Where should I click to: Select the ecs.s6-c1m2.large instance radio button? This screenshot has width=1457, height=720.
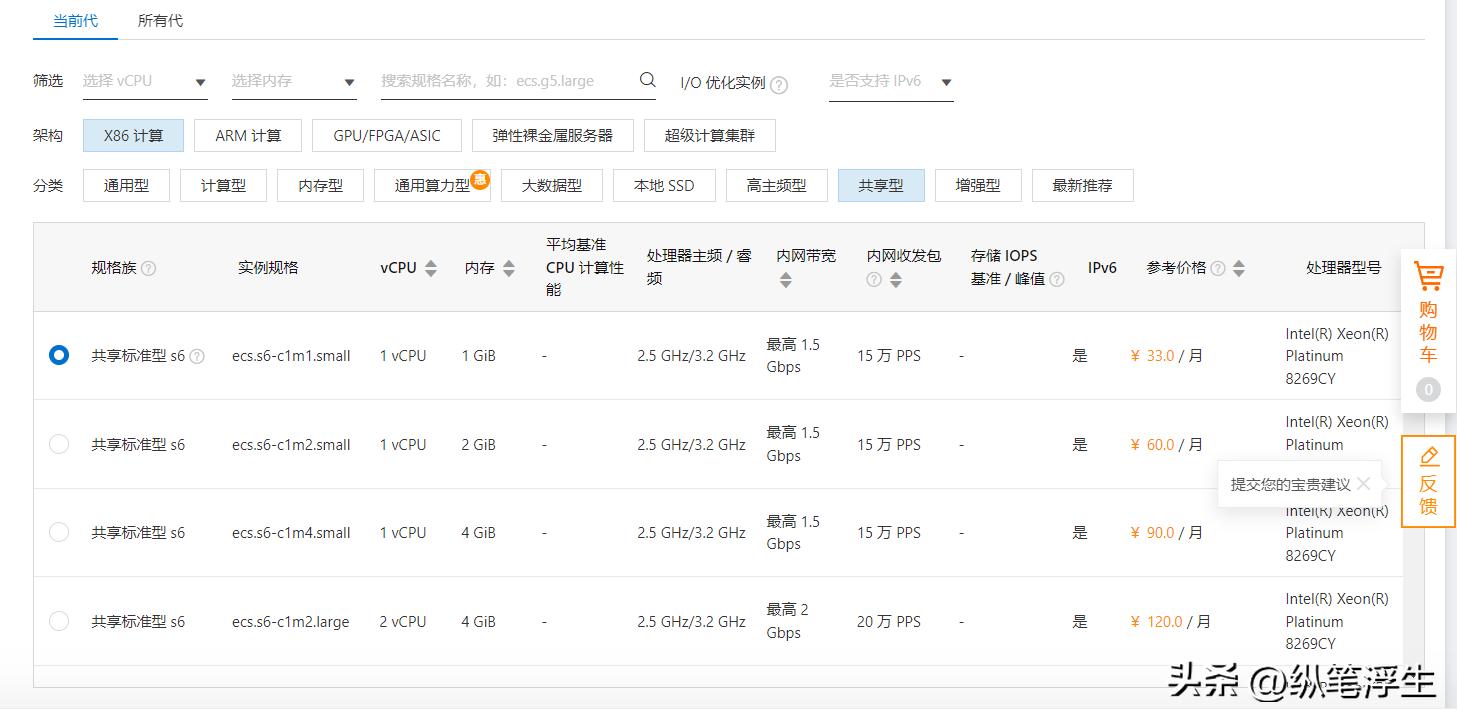(58, 621)
